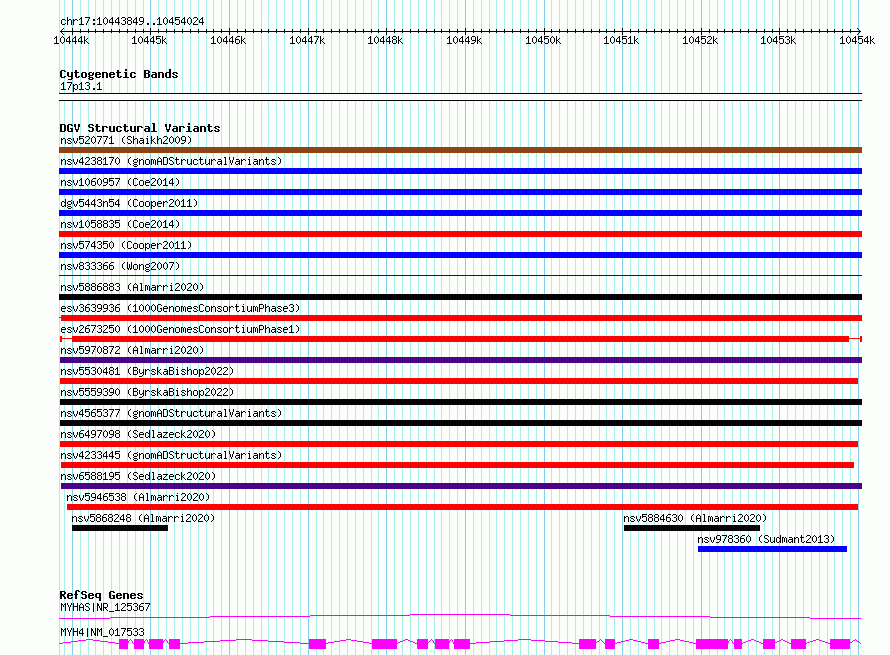Select the nsv5970872 (Almarri2020) purple bar
This screenshot has width=890, height=655.
(460, 360)
